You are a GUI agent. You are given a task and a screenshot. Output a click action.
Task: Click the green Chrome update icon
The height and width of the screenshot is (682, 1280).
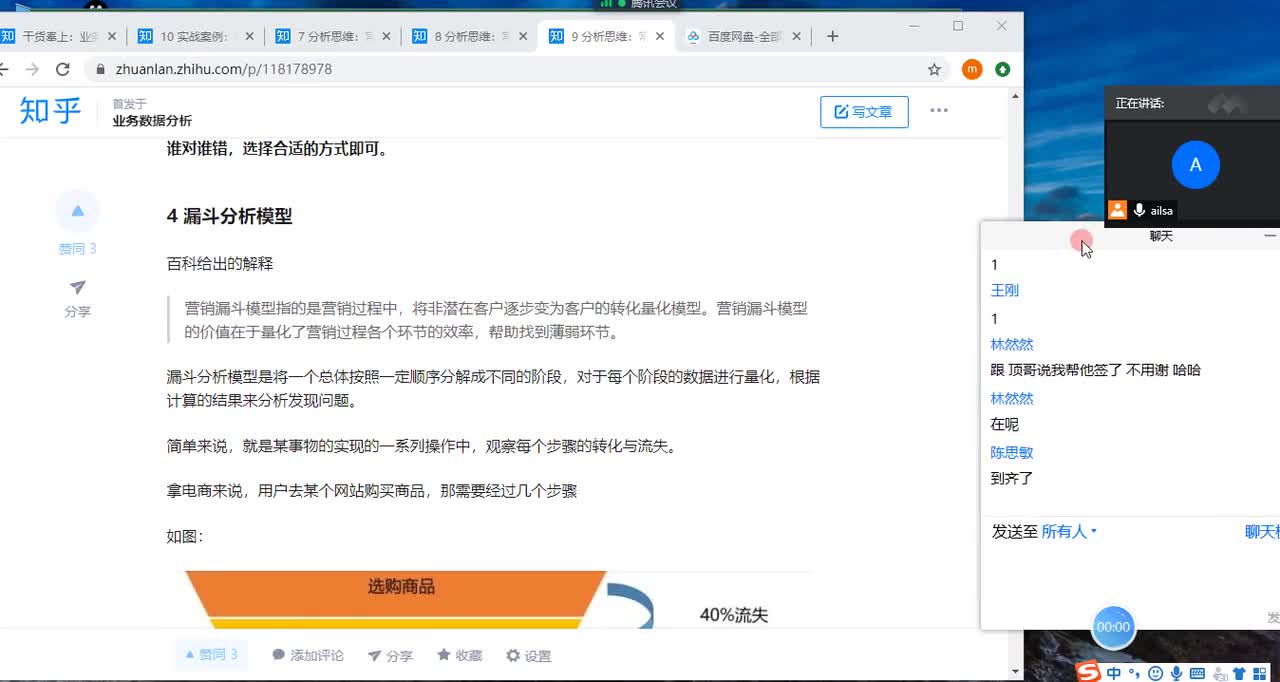pyautogui.click(x=1002, y=69)
